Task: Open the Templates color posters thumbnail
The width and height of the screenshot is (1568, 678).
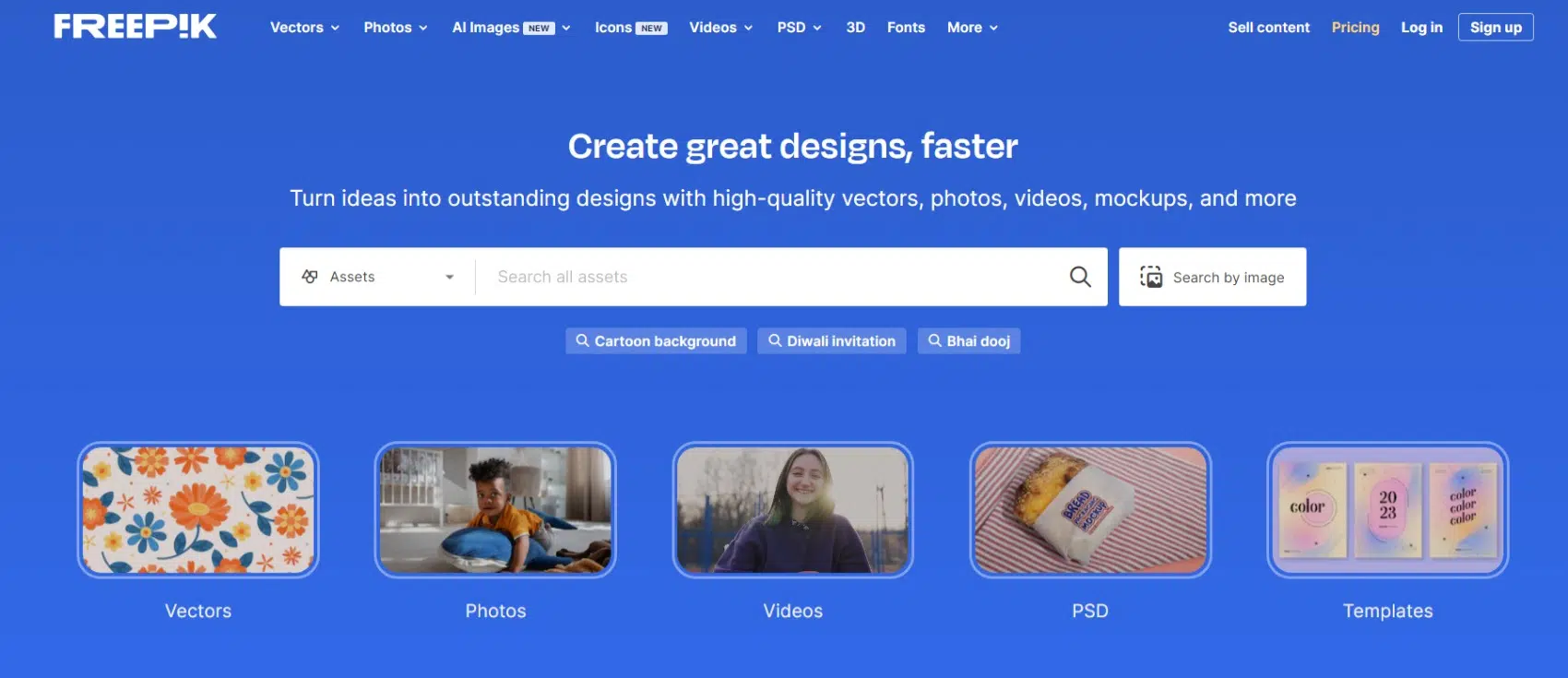Action: [x=1388, y=510]
